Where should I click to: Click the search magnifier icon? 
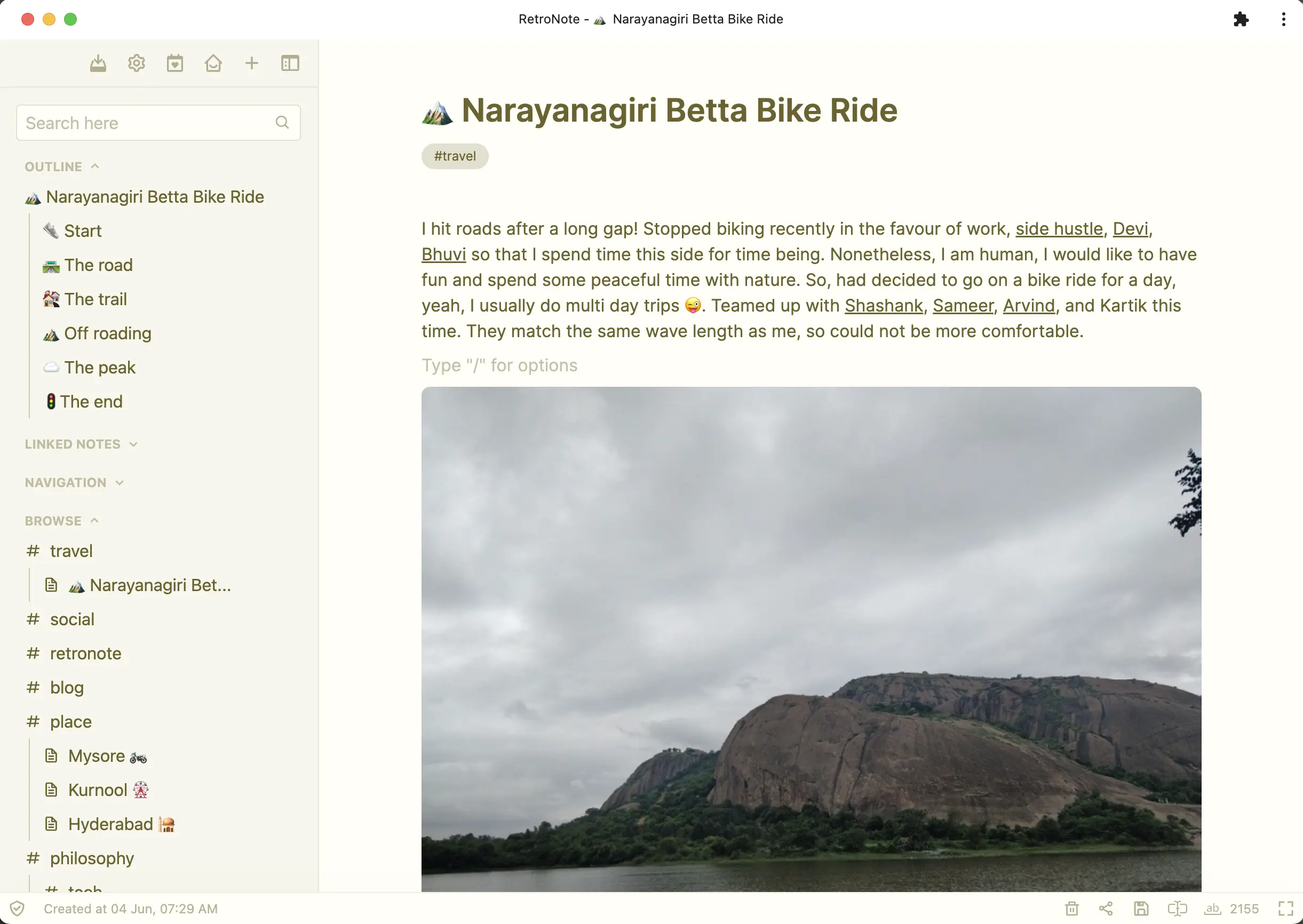[x=282, y=122]
